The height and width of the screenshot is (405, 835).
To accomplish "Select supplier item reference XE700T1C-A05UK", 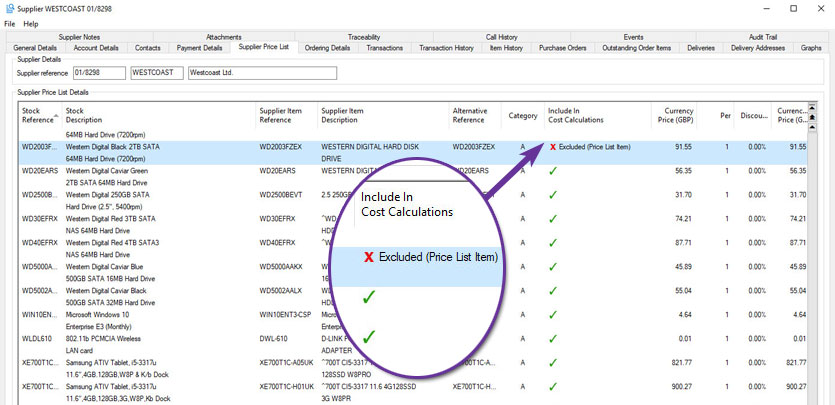I will coord(286,362).
